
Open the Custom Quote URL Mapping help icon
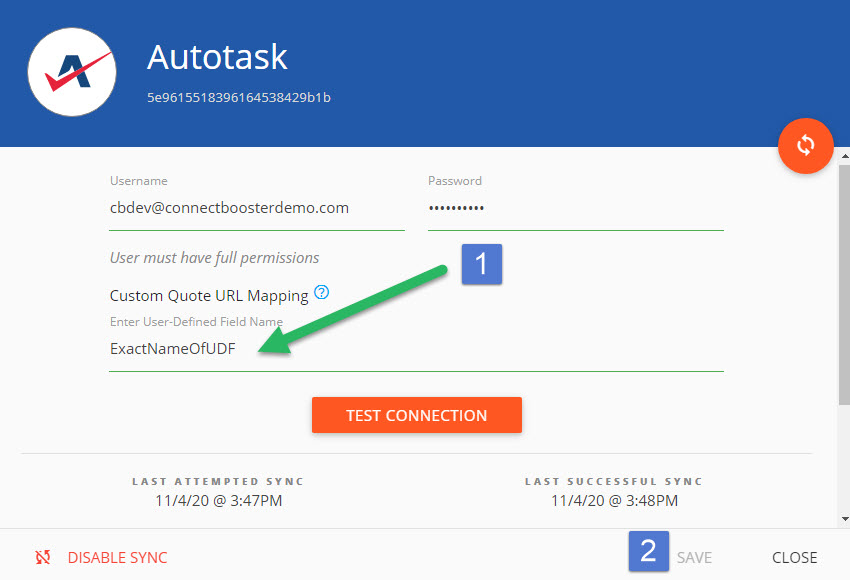321,292
